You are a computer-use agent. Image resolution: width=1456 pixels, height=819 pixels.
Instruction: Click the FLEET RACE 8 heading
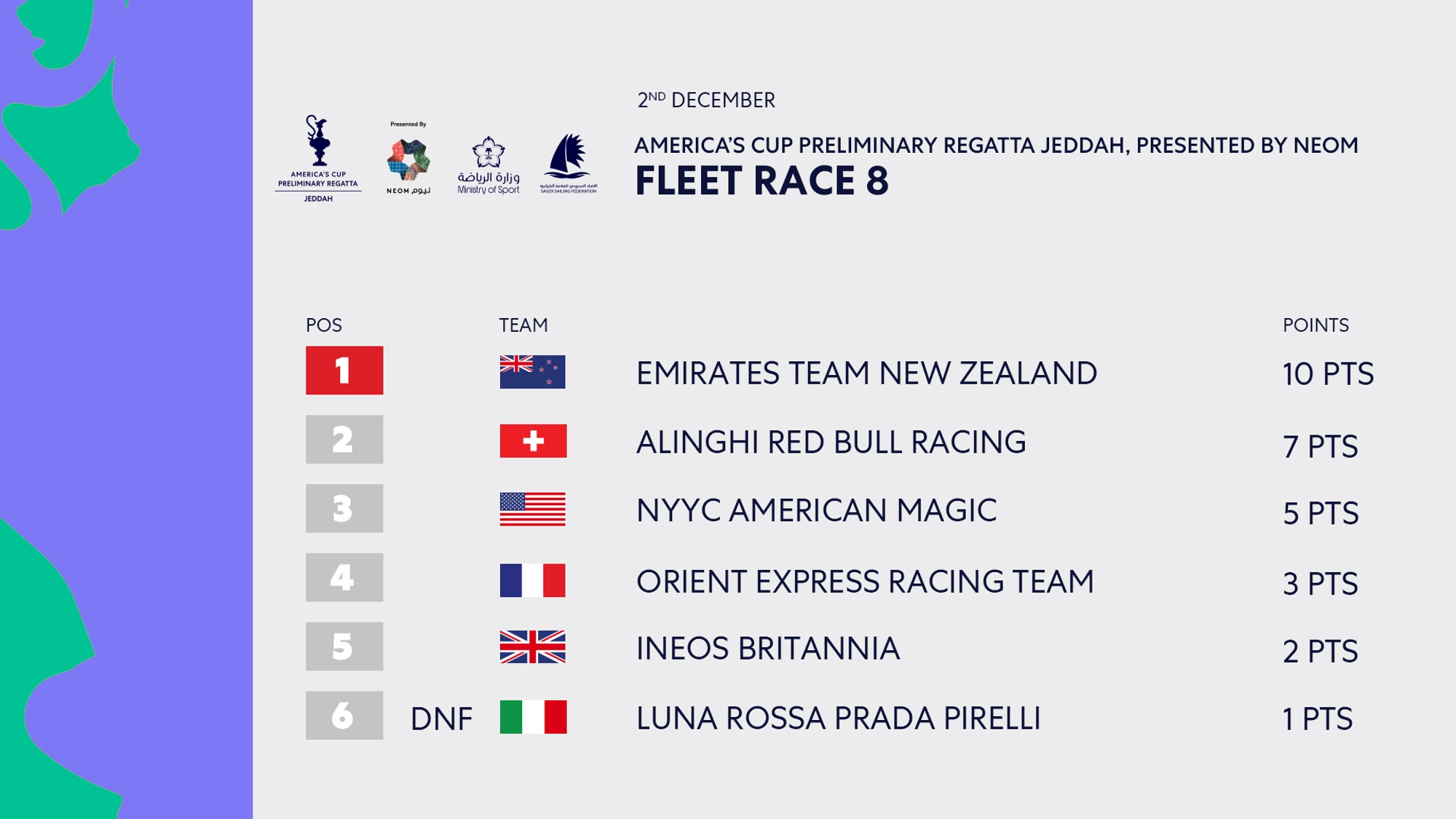click(761, 181)
